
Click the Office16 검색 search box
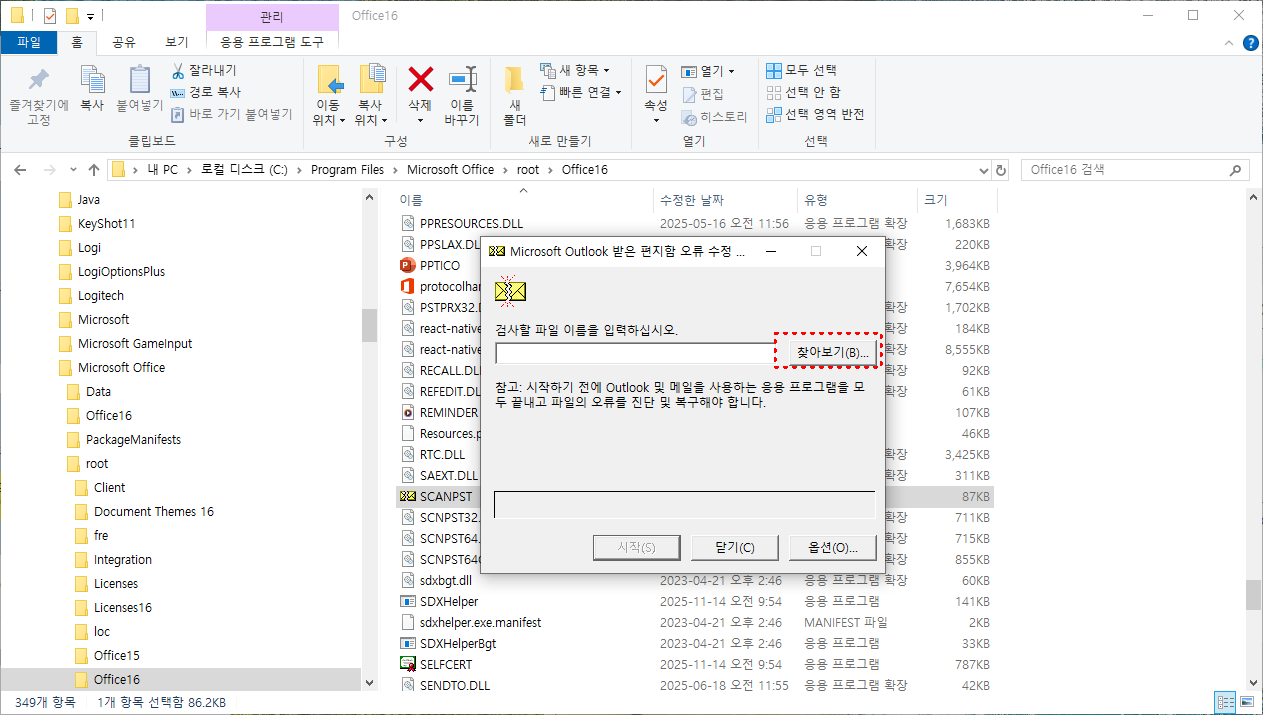[1136, 169]
